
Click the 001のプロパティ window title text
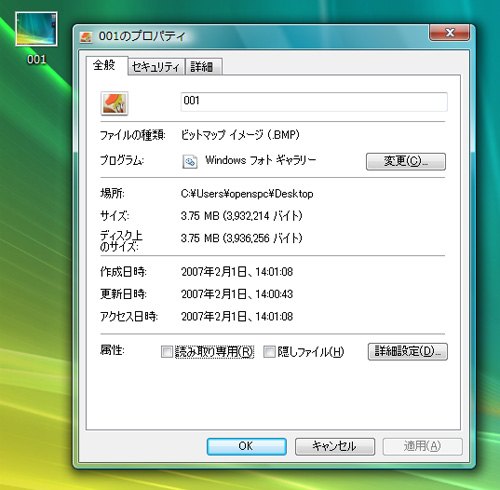pyautogui.click(x=142, y=36)
